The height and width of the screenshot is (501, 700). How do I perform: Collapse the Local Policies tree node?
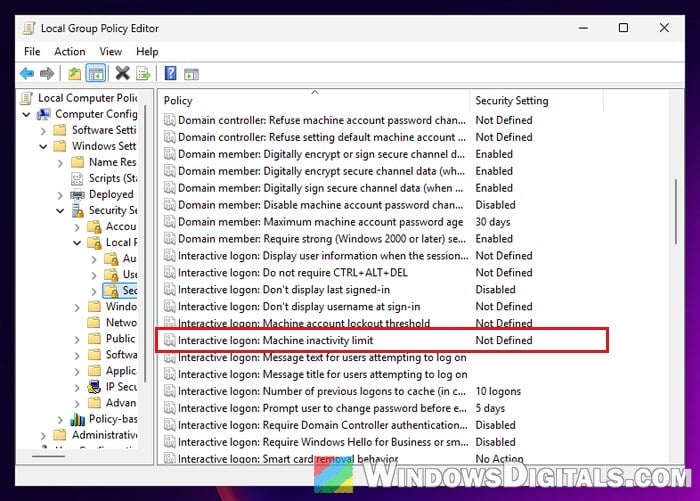point(77,243)
